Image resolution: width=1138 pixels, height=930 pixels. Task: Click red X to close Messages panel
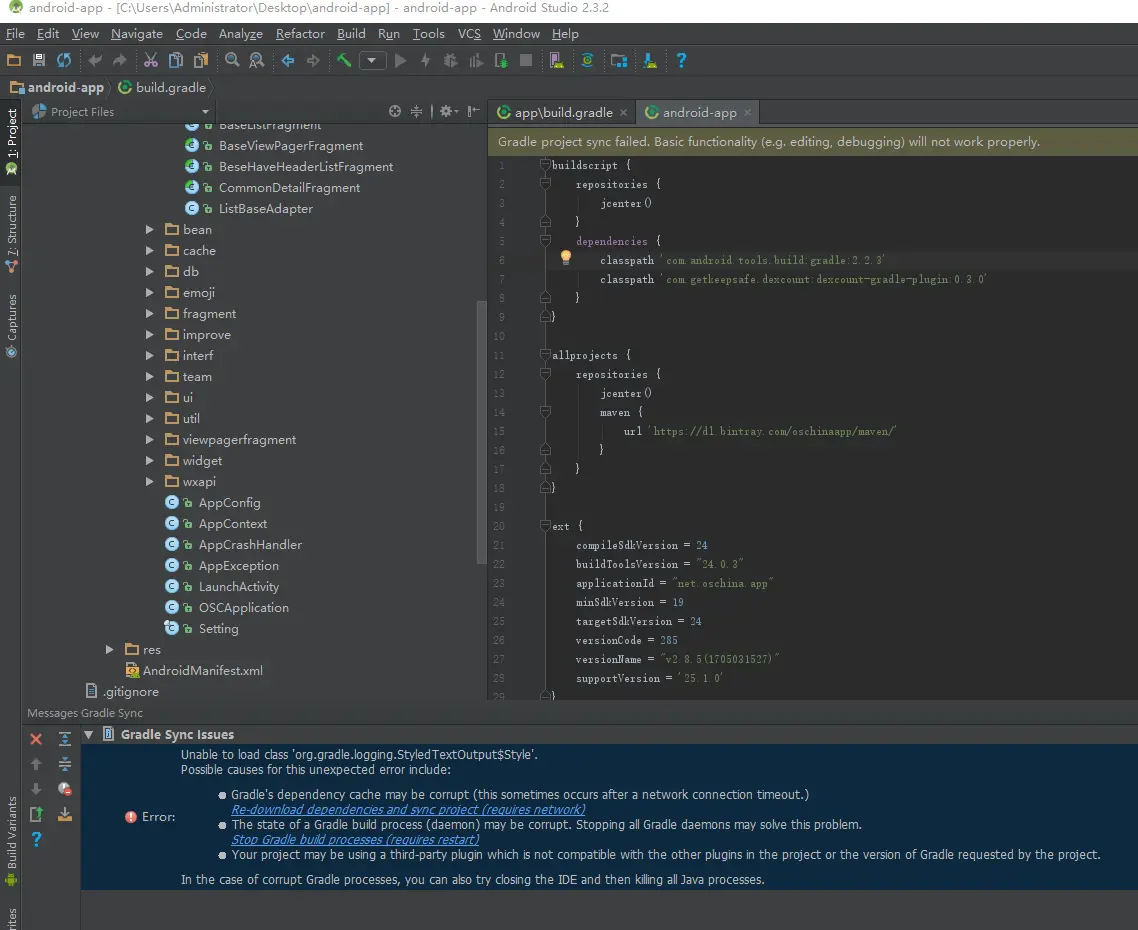36,739
